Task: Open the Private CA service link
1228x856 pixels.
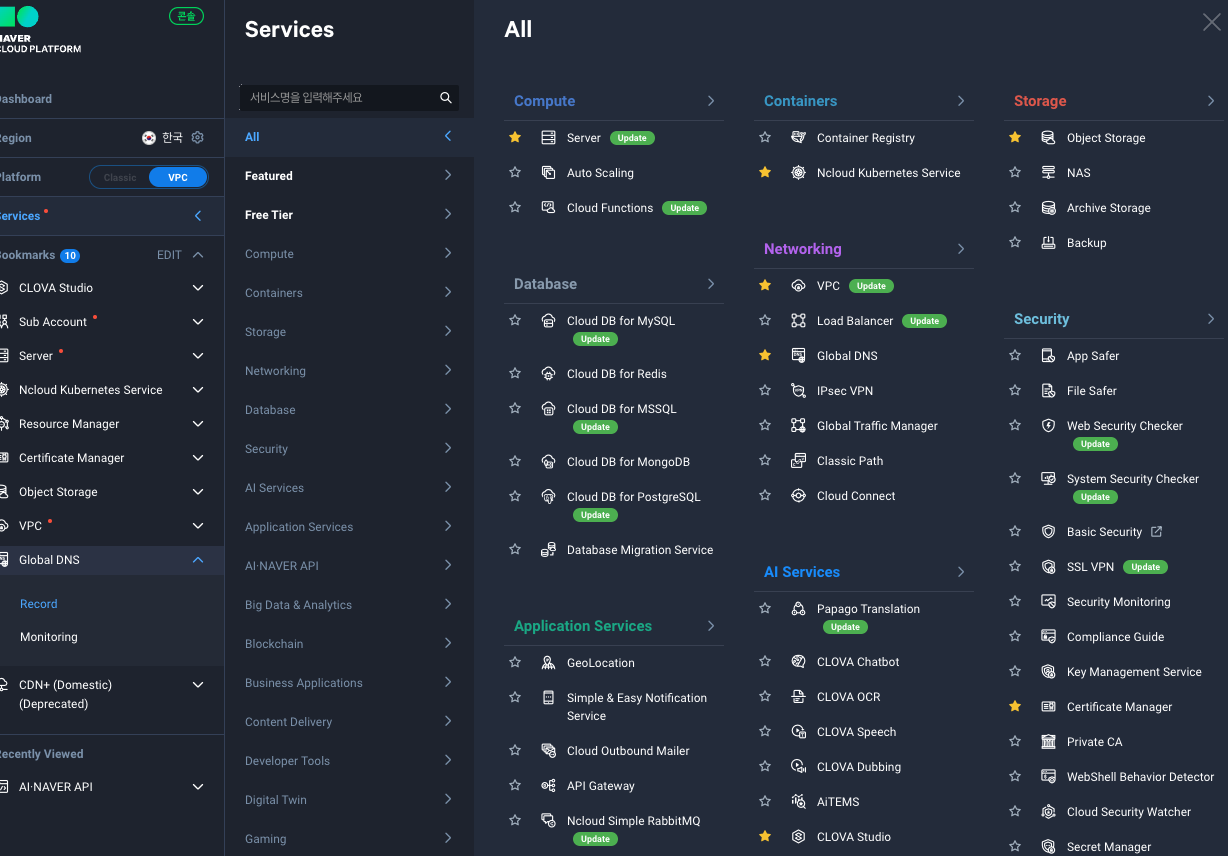Action: [1094, 742]
